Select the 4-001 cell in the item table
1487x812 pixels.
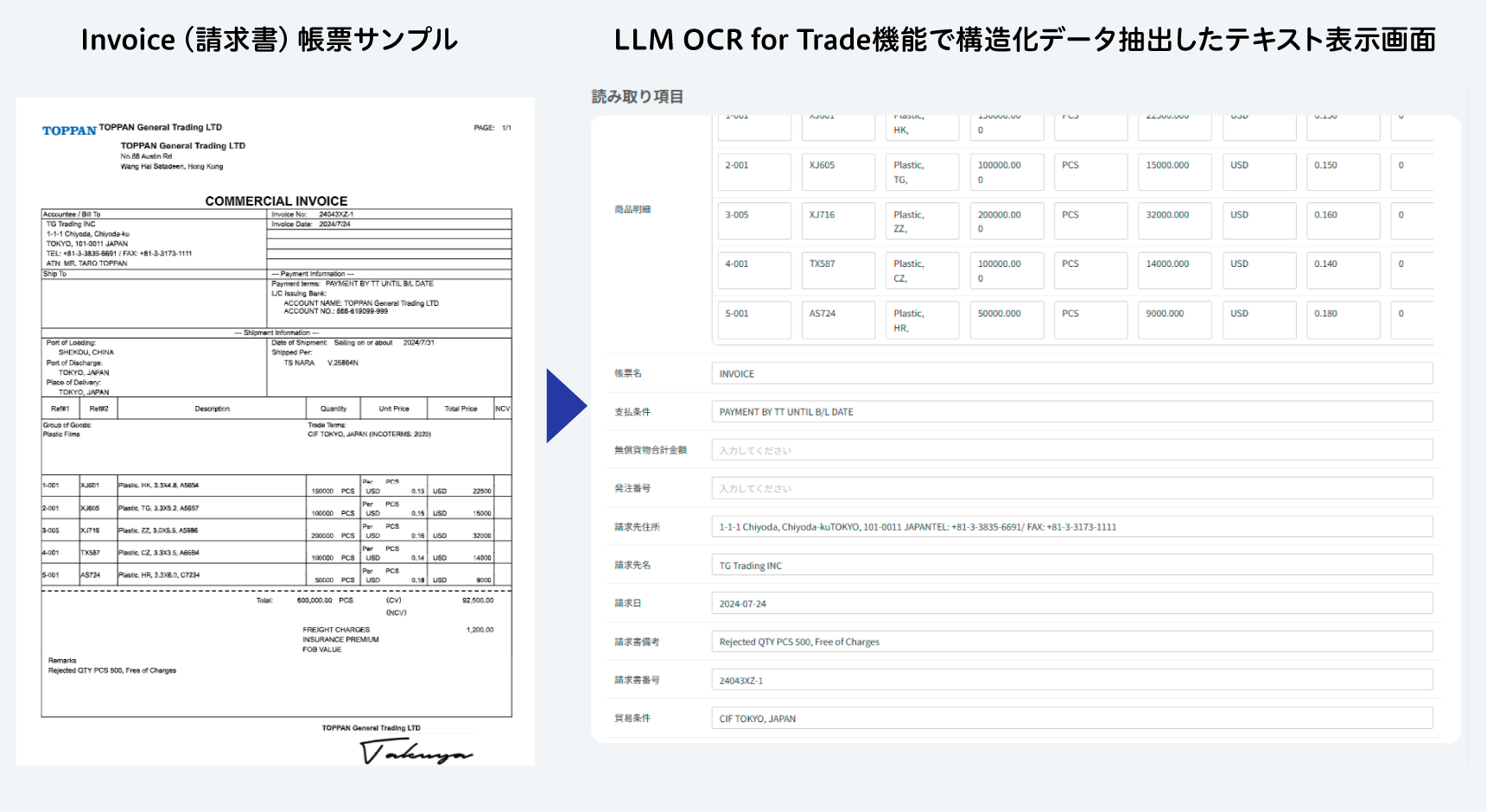(754, 270)
